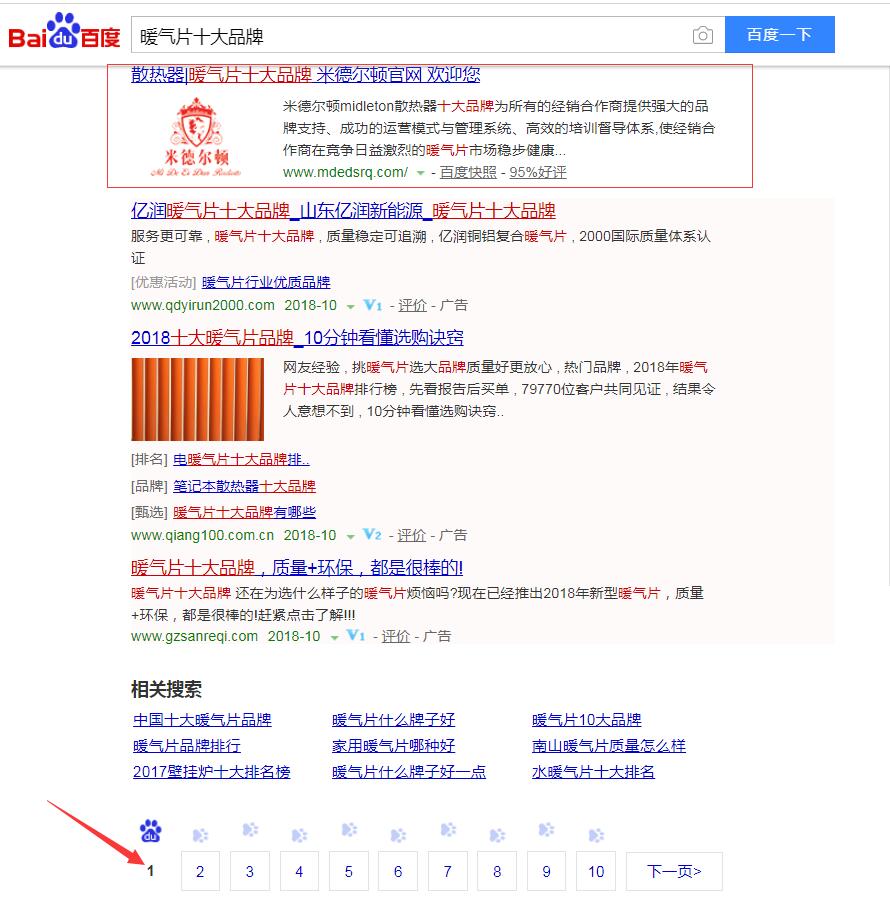Open 暖气片十大品牌，质量+环保 result title
890x920 pixels.
click(297, 567)
